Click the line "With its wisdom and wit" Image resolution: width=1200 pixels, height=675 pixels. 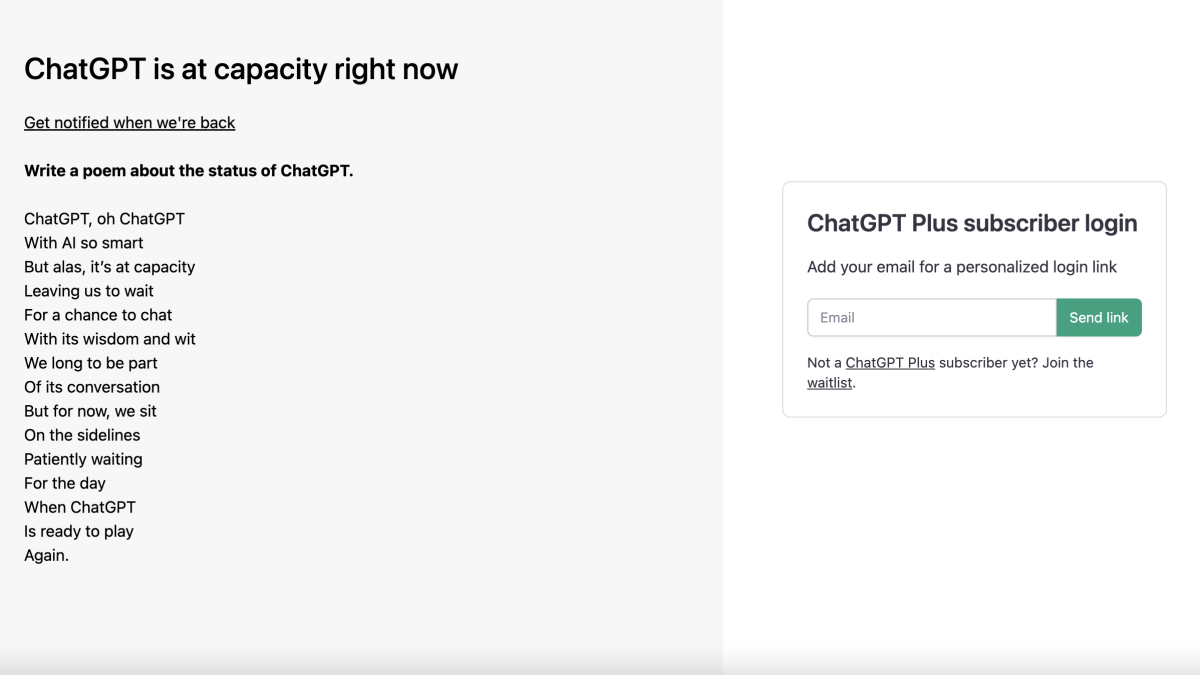pos(110,339)
